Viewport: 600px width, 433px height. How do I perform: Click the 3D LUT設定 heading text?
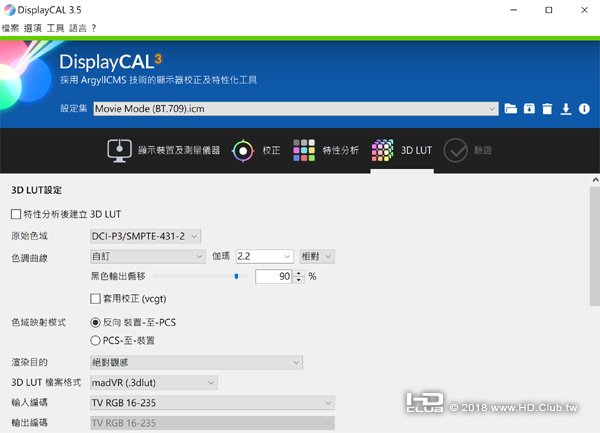pos(36,190)
